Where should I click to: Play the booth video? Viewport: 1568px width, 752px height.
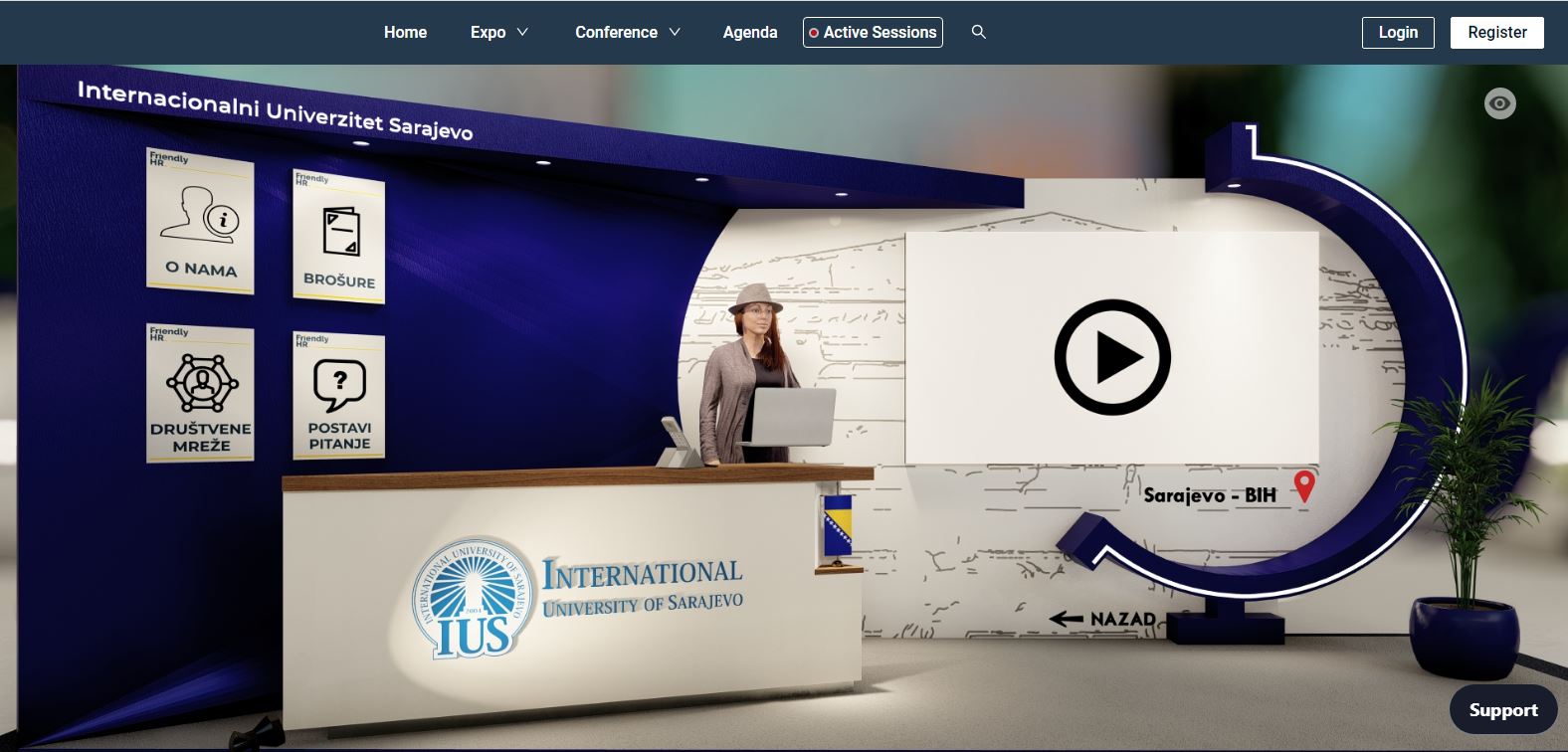coord(1111,356)
